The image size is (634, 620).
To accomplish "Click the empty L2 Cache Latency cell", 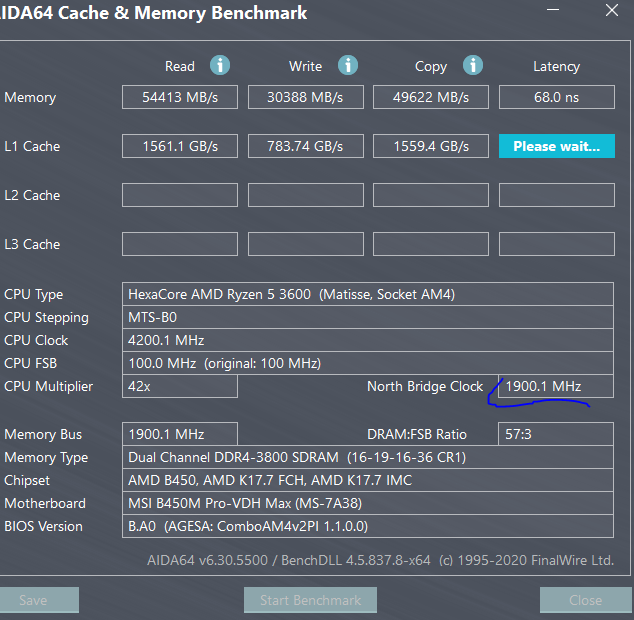I will click(x=557, y=195).
